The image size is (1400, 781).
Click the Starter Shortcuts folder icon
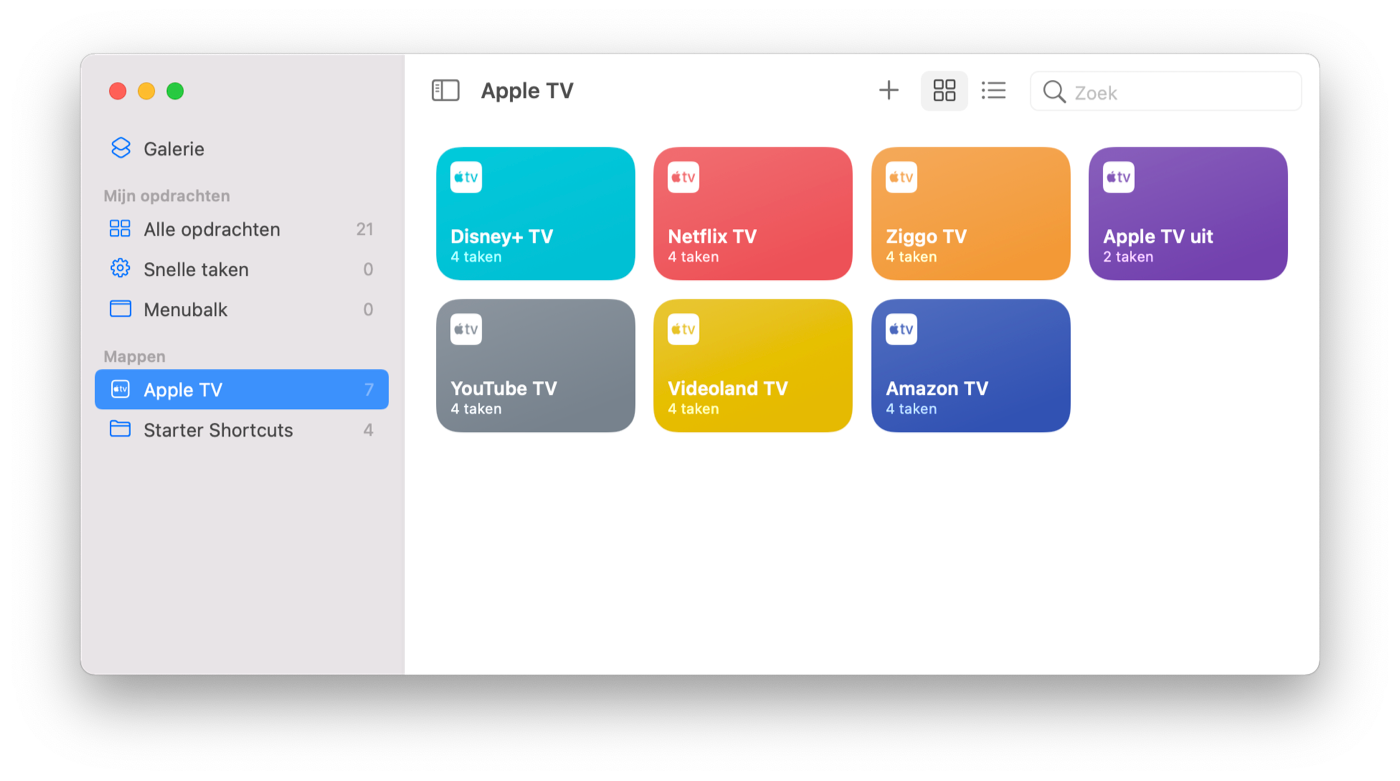[x=120, y=429]
